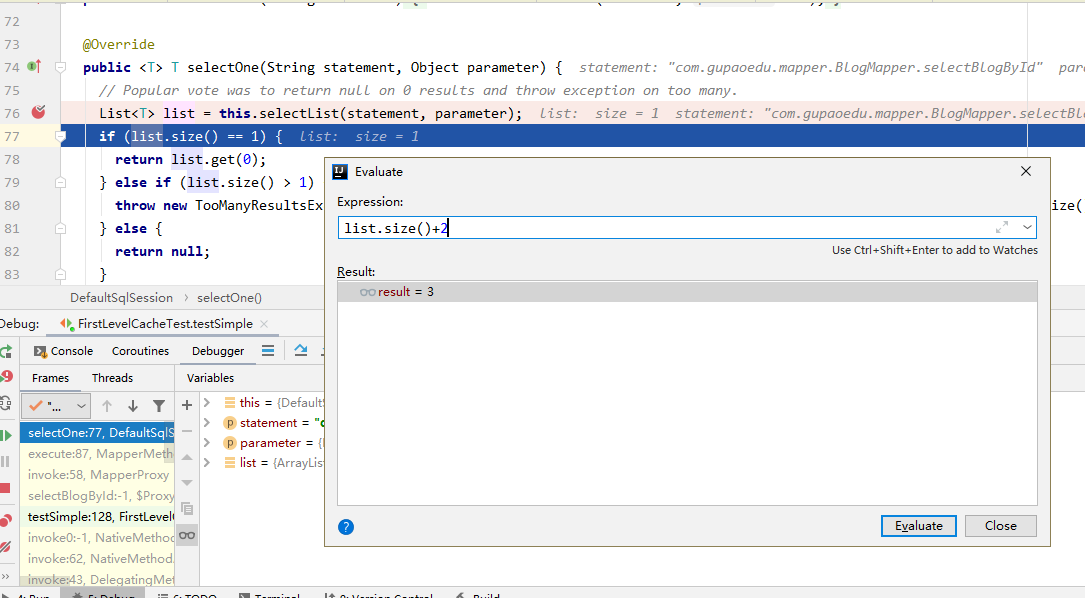Click the glasses icon beside result

tap(367, 292)
